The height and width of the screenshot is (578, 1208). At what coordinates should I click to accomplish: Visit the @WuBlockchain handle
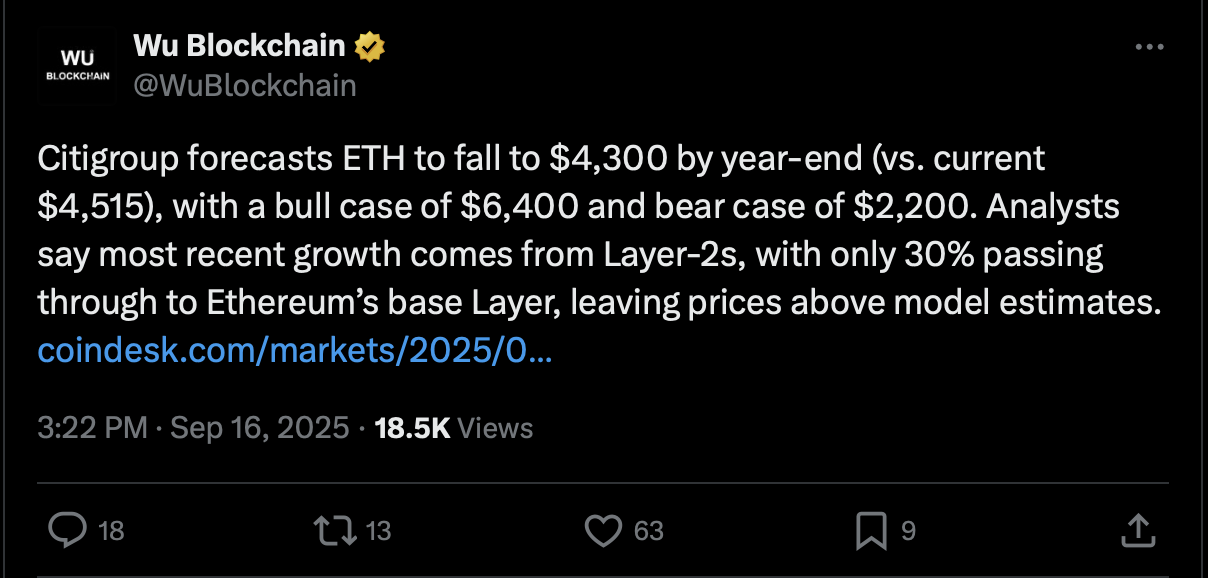click(242, 85)
